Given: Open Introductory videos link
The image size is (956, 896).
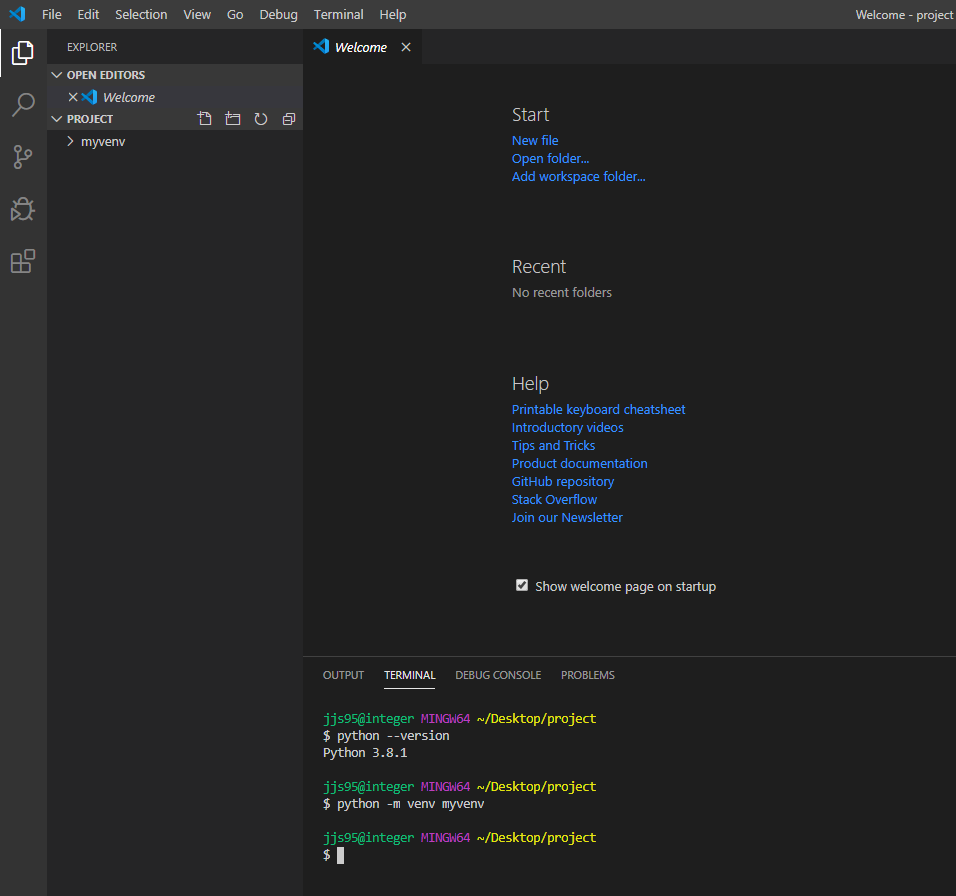Looking at the screenshot, I should click(568, 427).
